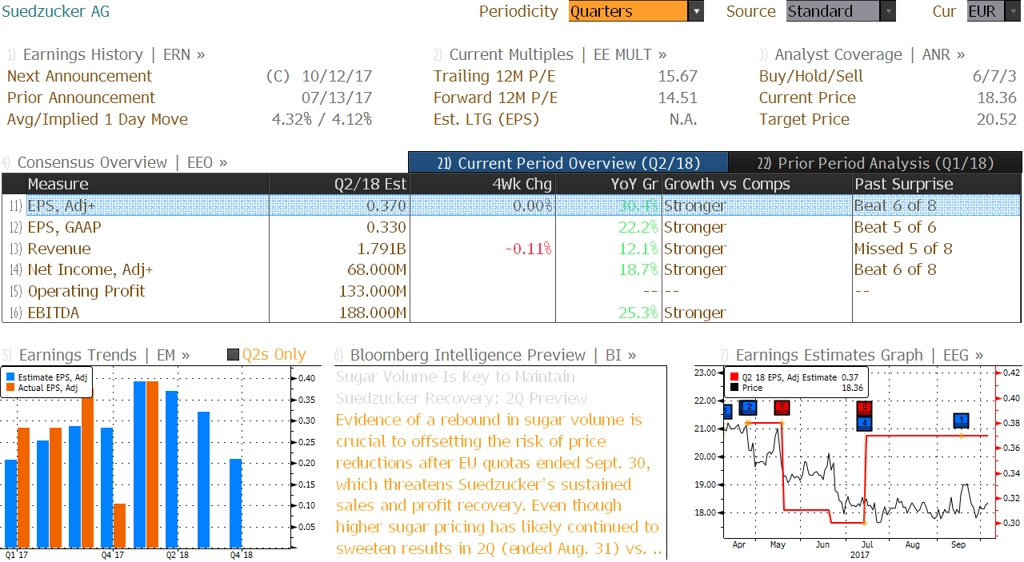1024x562 pixels.
Task: Select the EPS, GAAP row
Action: click(x=511, y=227)
